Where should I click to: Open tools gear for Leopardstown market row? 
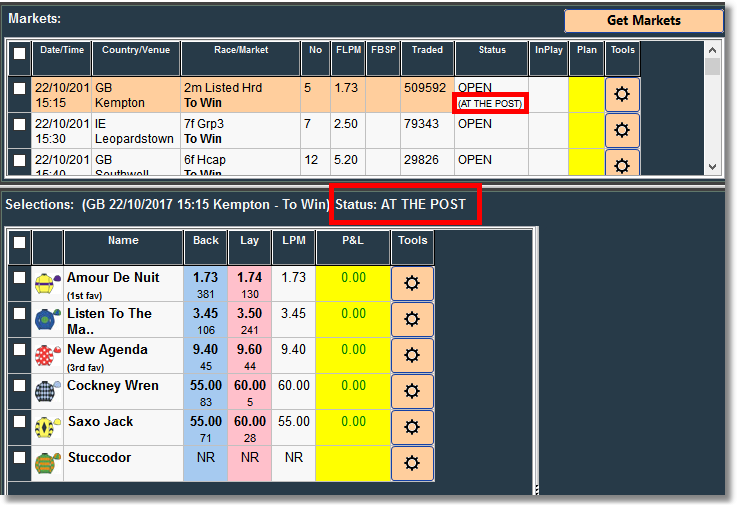(622, 130)
